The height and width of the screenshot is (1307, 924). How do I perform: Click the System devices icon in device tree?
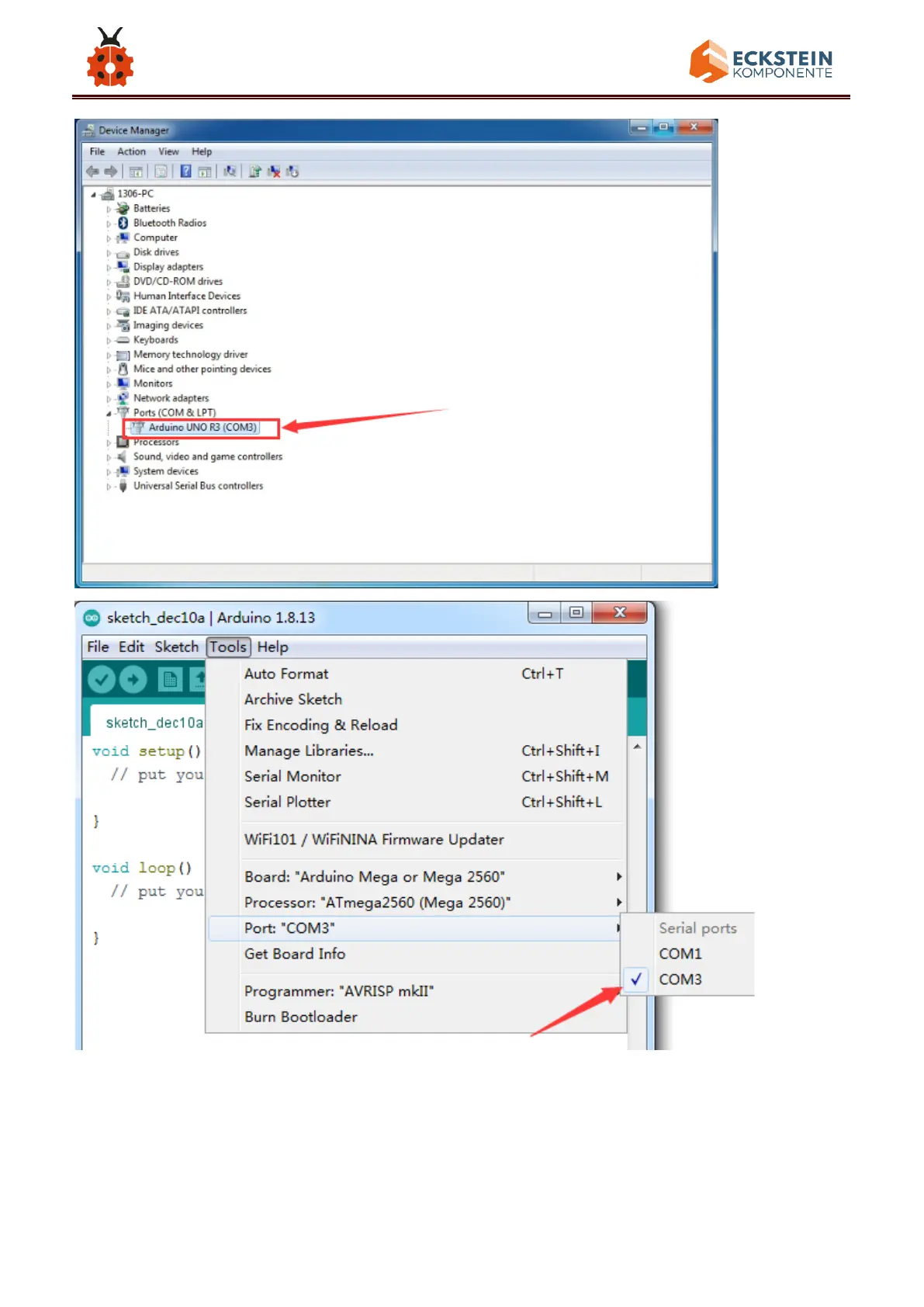click(123, 471)
